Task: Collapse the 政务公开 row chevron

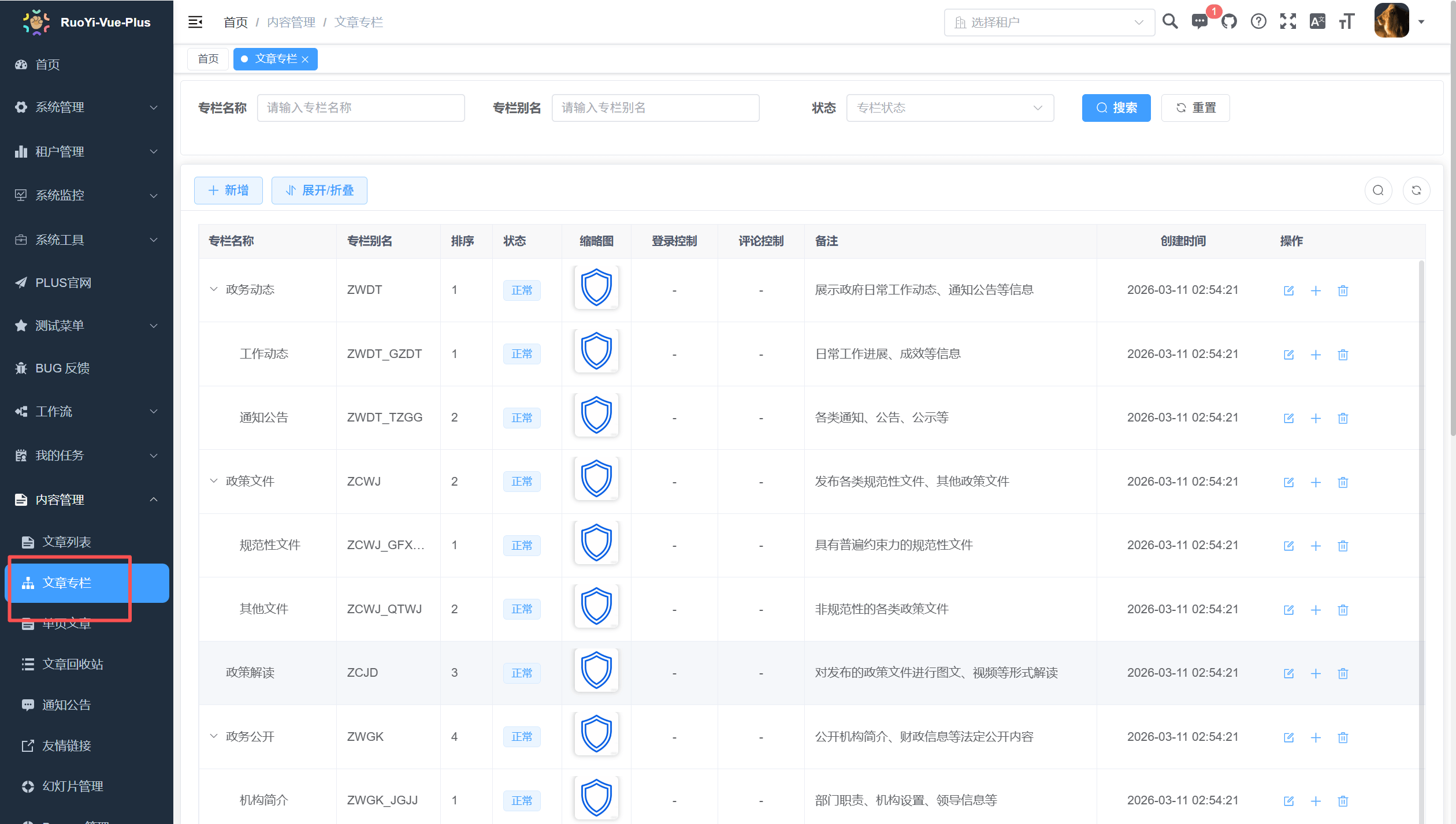Action: [214, 736]
